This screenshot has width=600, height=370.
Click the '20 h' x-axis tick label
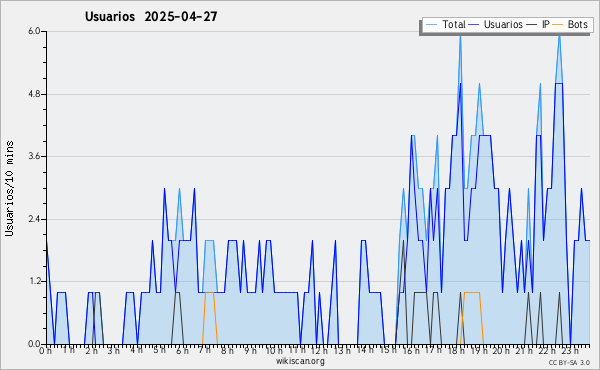tap(501, 351)
